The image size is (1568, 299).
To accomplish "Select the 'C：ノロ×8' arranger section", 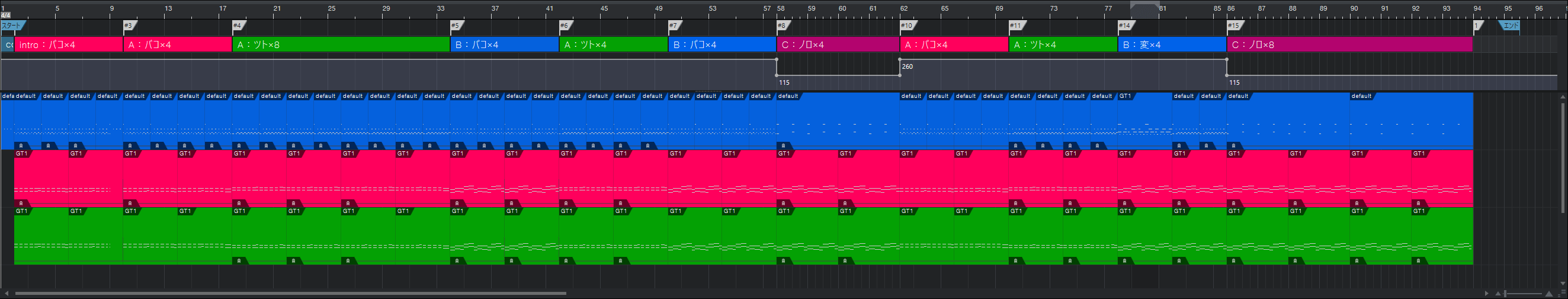I will point(1349,44).
